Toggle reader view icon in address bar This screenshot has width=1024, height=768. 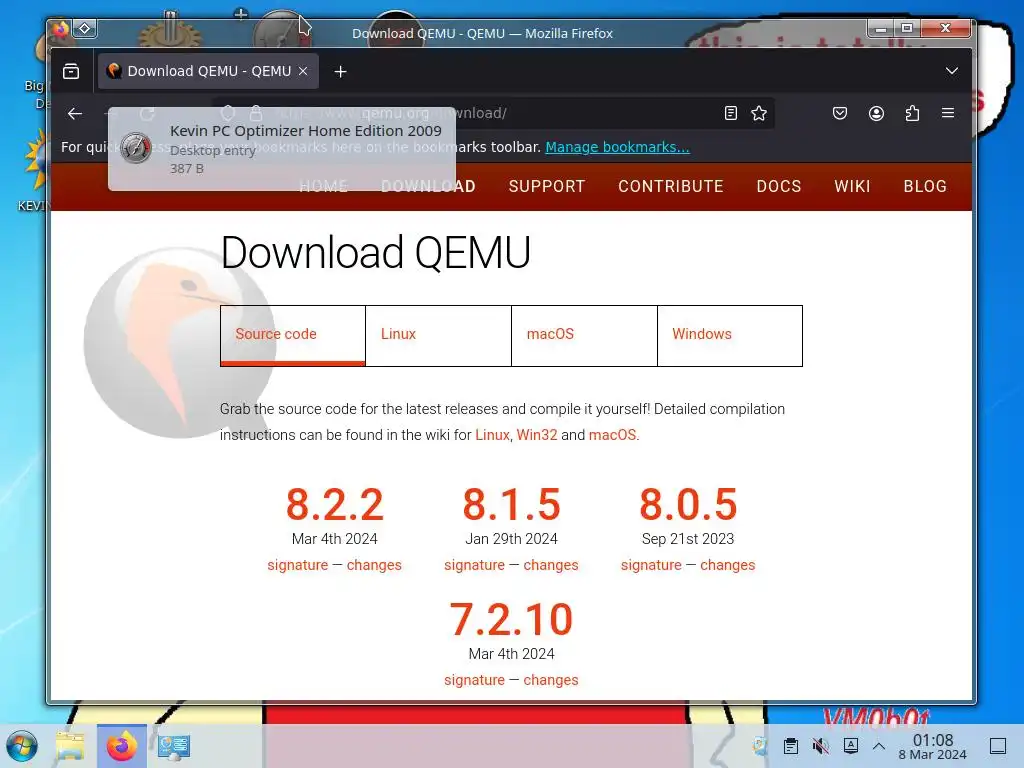[731, 113]
